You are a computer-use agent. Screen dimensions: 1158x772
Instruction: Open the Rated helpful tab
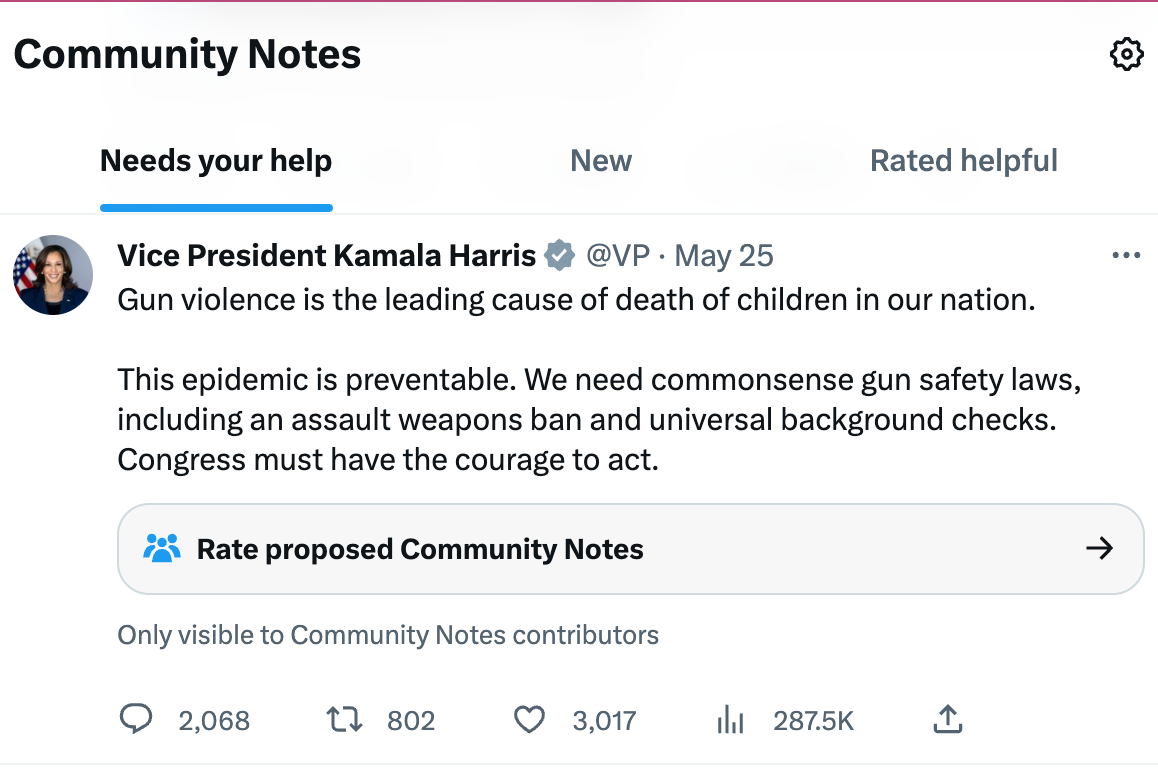(x=963, y=160)
